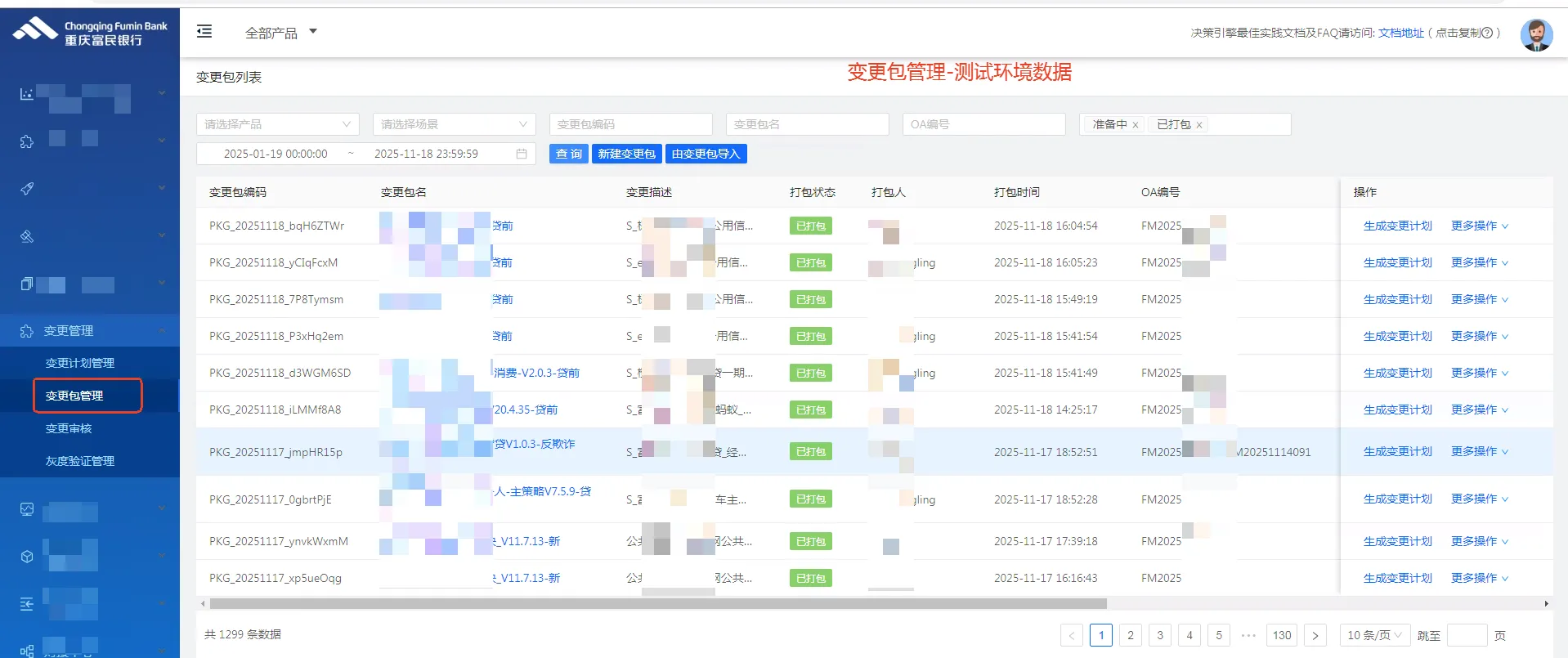Viewport: 1568px width, 658px height.
Task: Expand 更多操作 for PKG_20251118_bqH6ZTWr
Action: click(x=1479, y=226)
